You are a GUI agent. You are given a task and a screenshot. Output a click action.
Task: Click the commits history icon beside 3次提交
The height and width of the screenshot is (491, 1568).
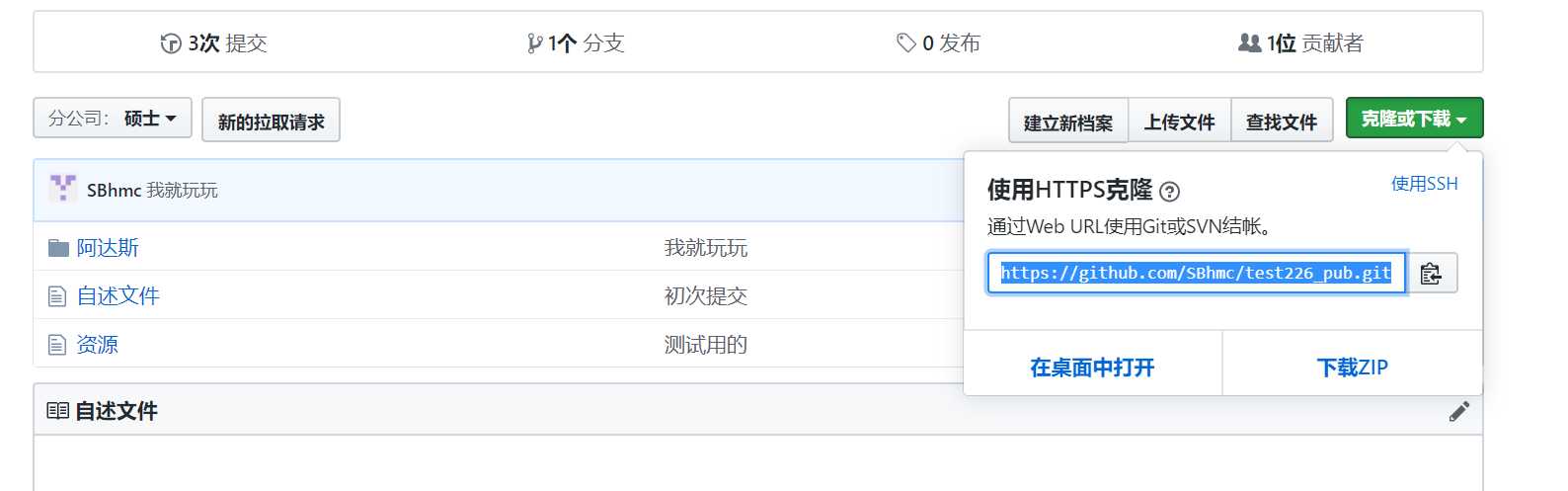point(171,43)
